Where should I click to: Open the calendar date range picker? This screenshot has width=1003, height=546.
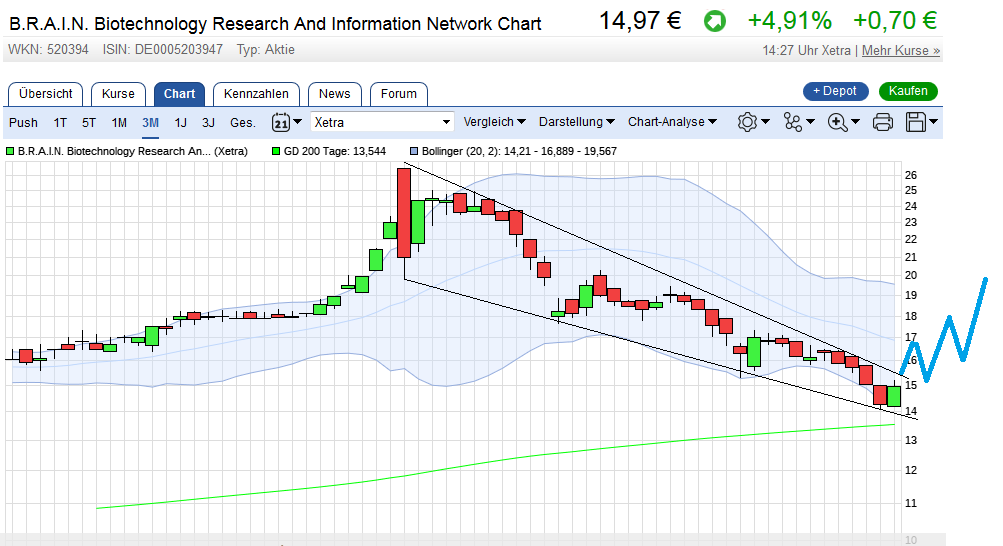pyautogui.click(x=286, y=122)
